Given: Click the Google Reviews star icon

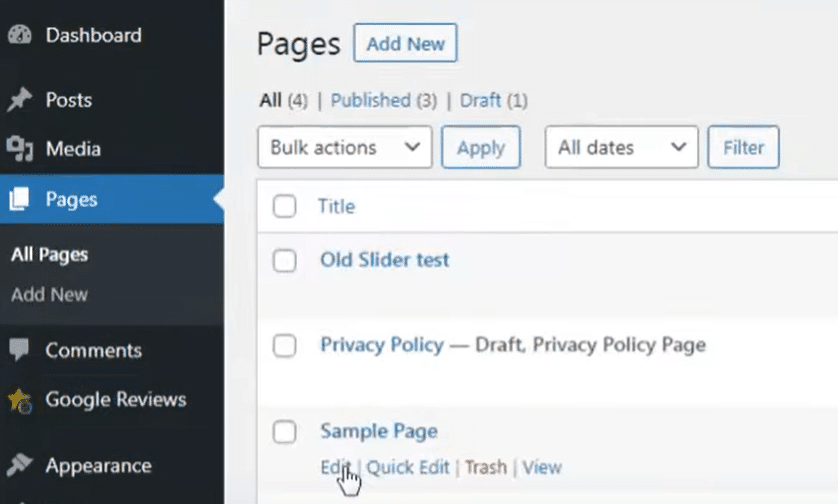Looking at the screenshot, I should 20,400.
